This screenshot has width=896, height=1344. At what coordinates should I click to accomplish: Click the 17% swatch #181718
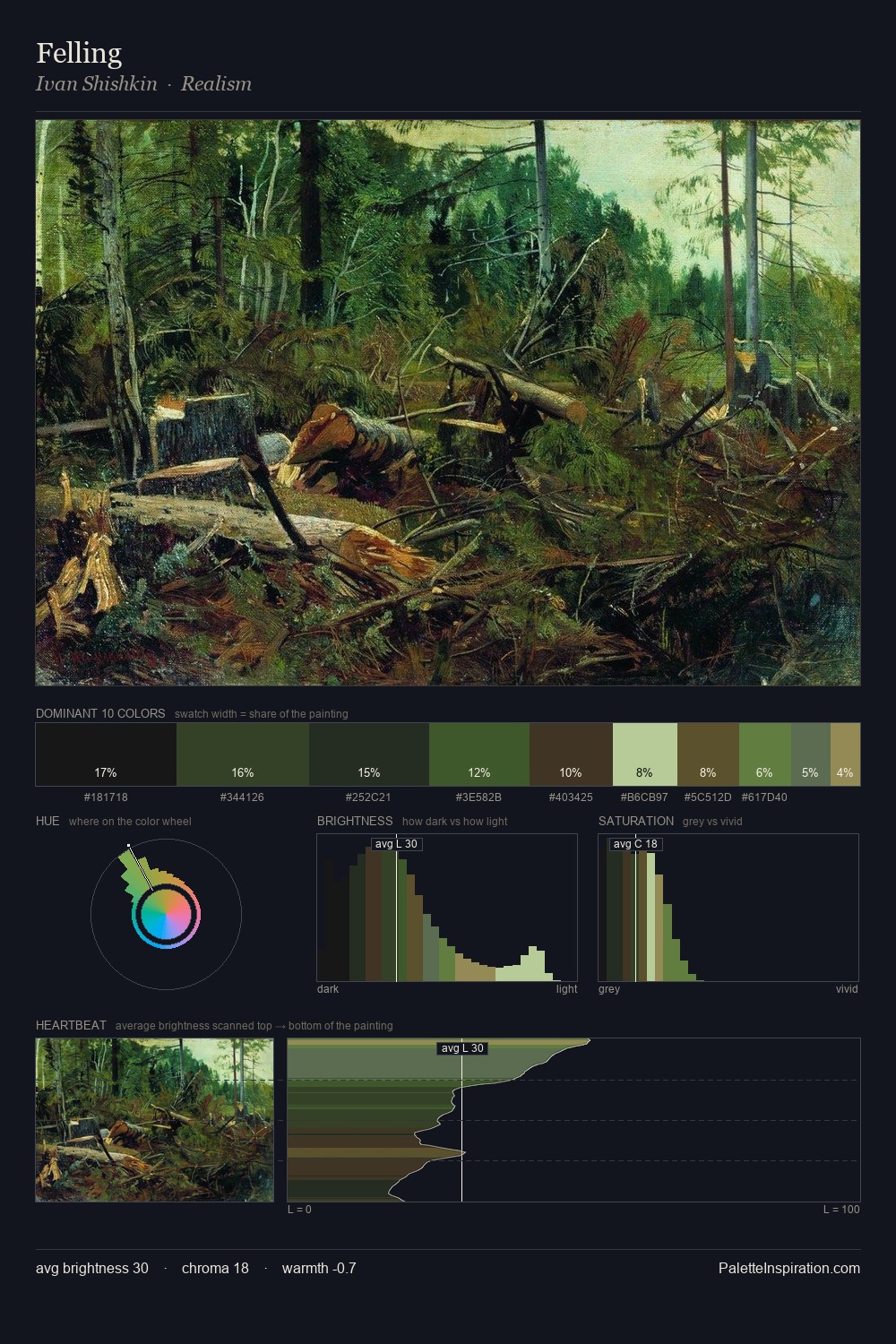[x=106, y=754]
